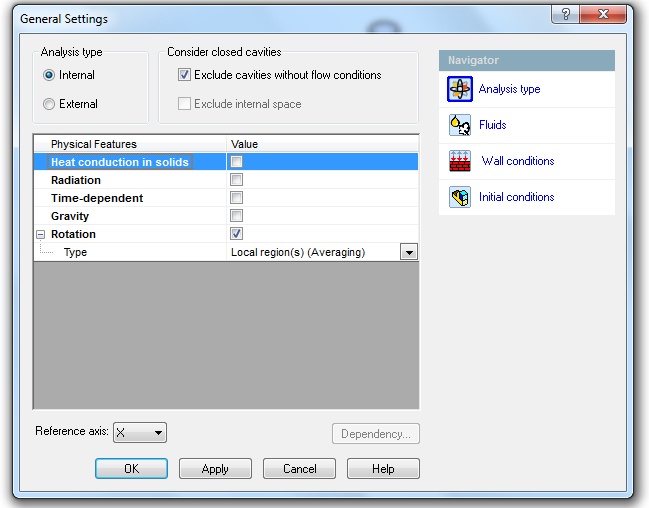Toggle the Exclude internal space checkbox

coord(184,104)
